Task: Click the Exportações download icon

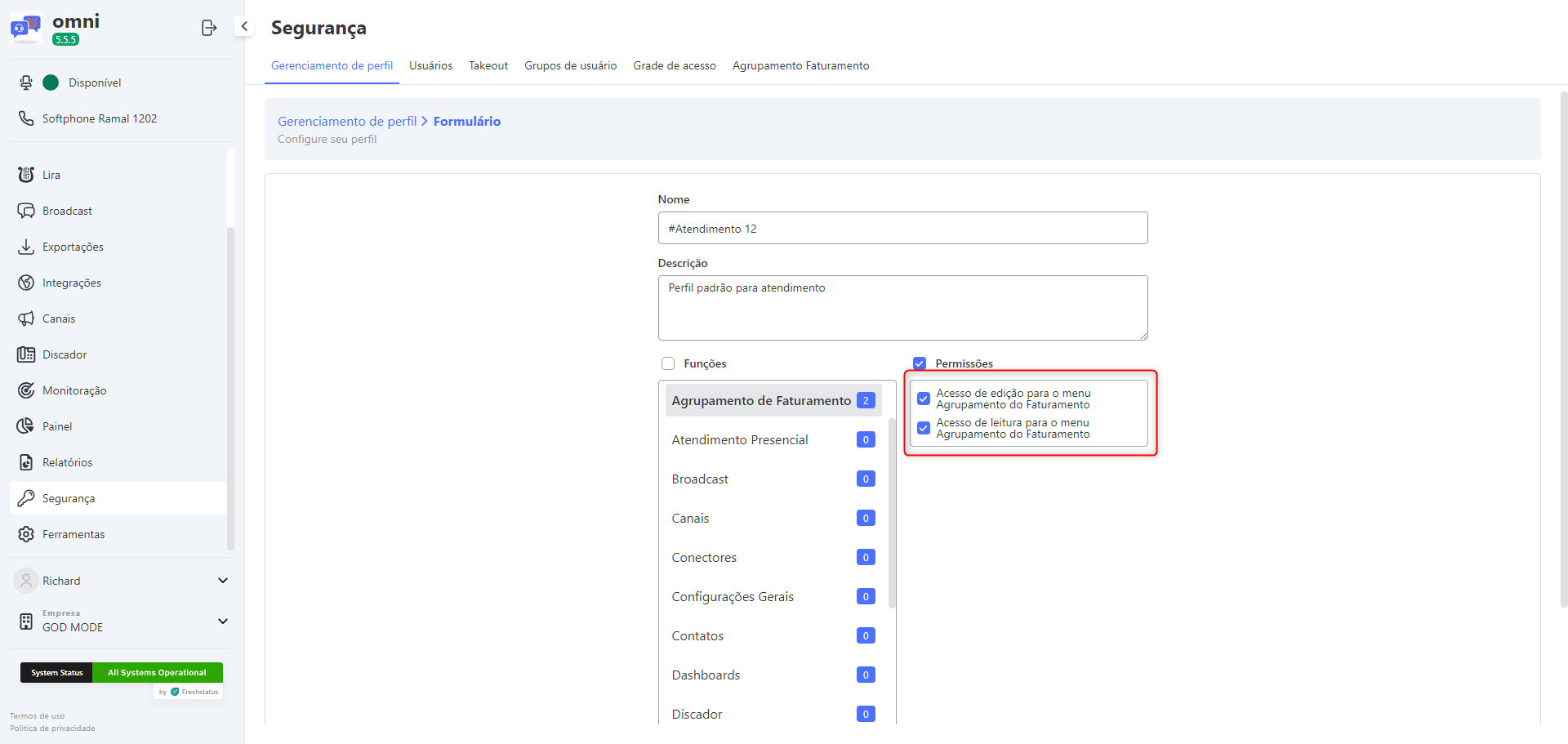Action: pyautogui.click(x=26, y=247)
